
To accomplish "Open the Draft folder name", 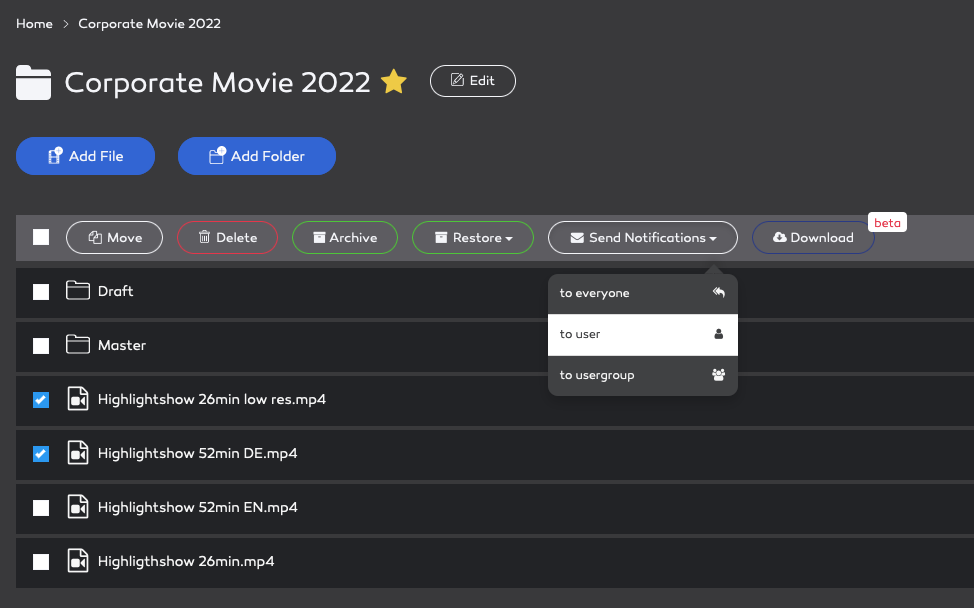I will [x=116, y=291].
